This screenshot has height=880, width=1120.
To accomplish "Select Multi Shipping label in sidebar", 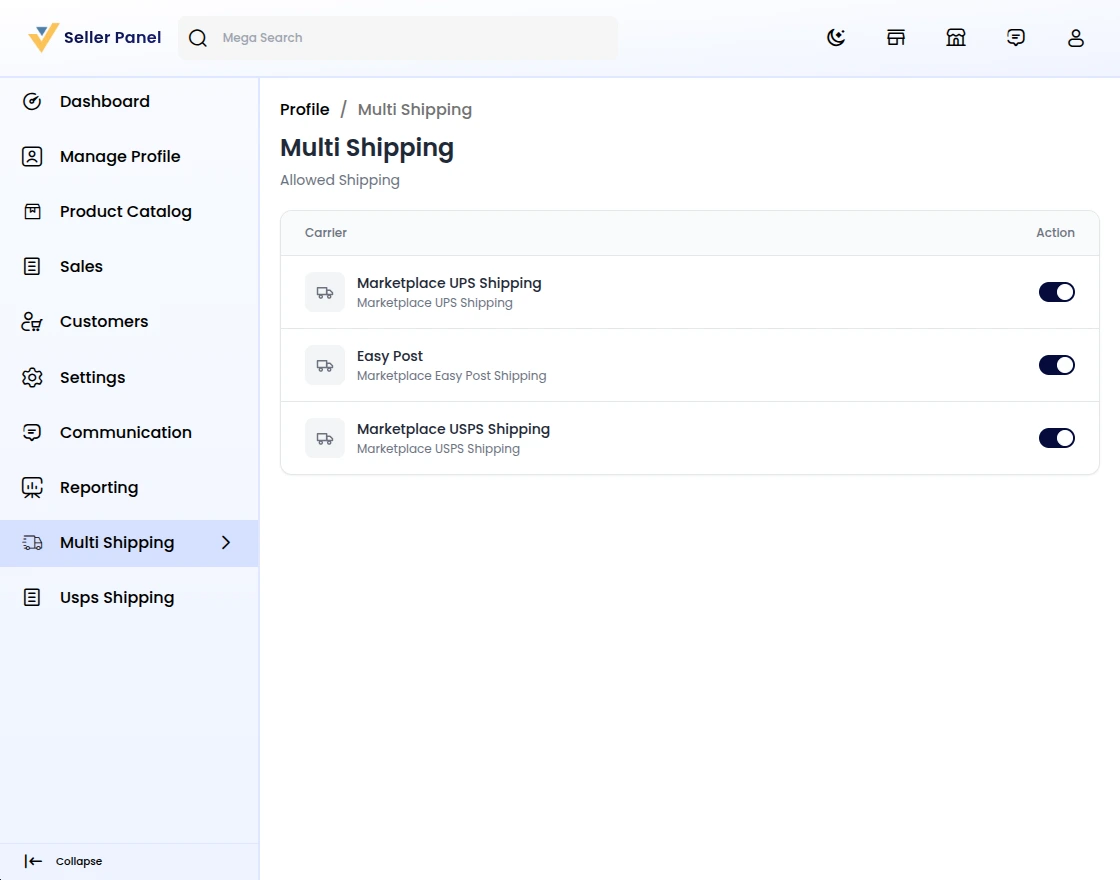I will (117, 543).
